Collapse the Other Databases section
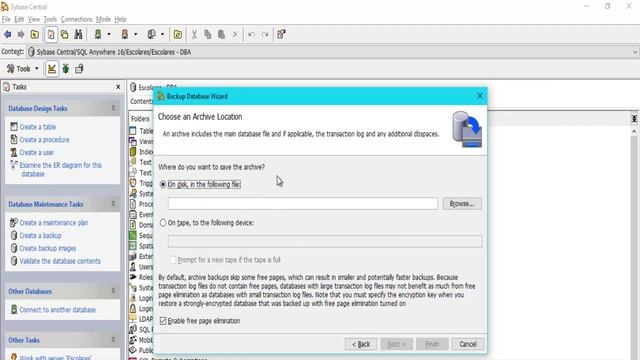This screenshot has height=360, width=640. pyautogui.click(x=113, y=291)
